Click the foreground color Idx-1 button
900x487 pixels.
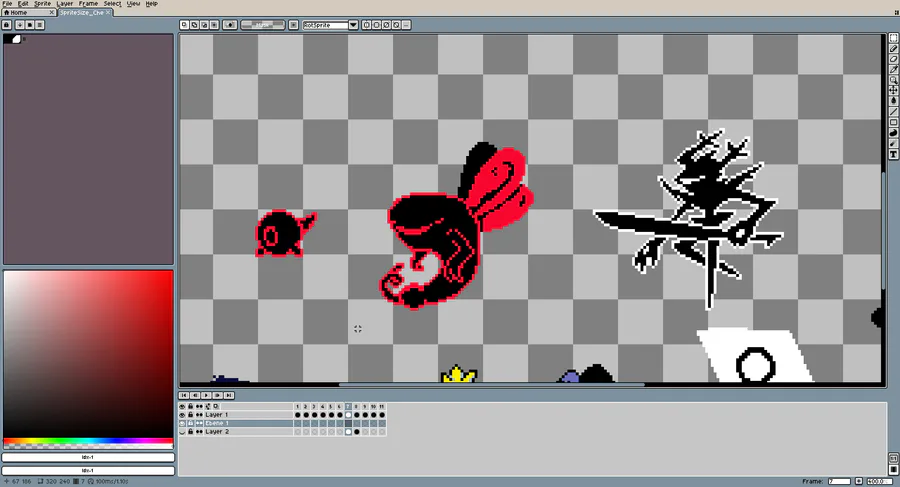88,458
